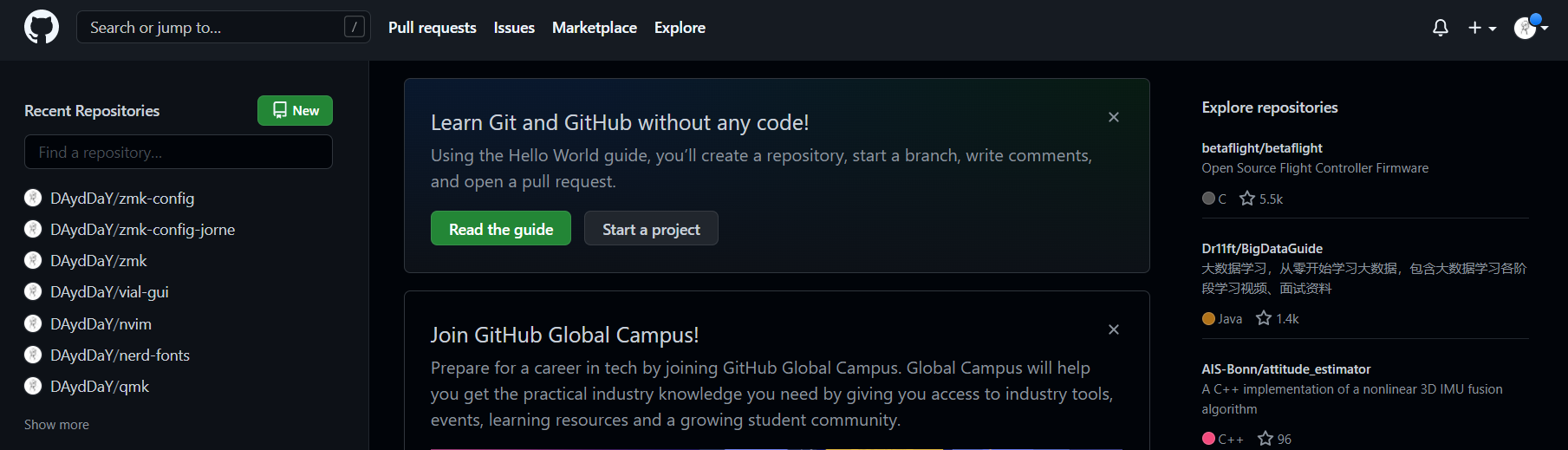1568x450 pixels.
Task: Expand the plus create-new dropdown
Action: click(x=1482, y=28)
